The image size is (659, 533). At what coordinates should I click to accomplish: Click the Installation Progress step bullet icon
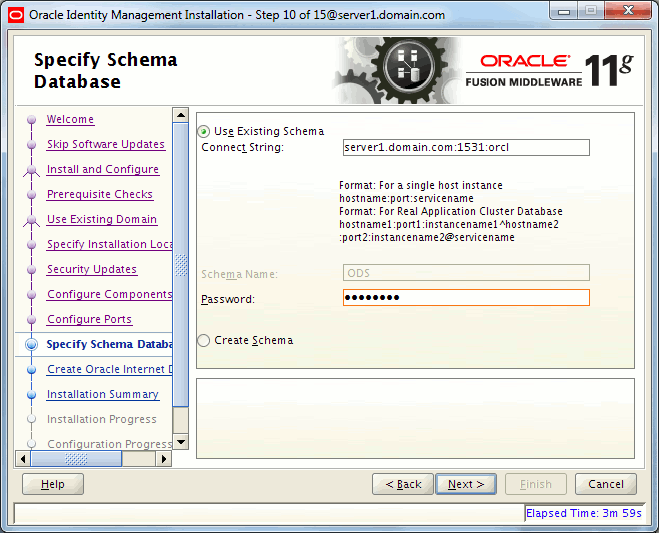tap(32, 419)
